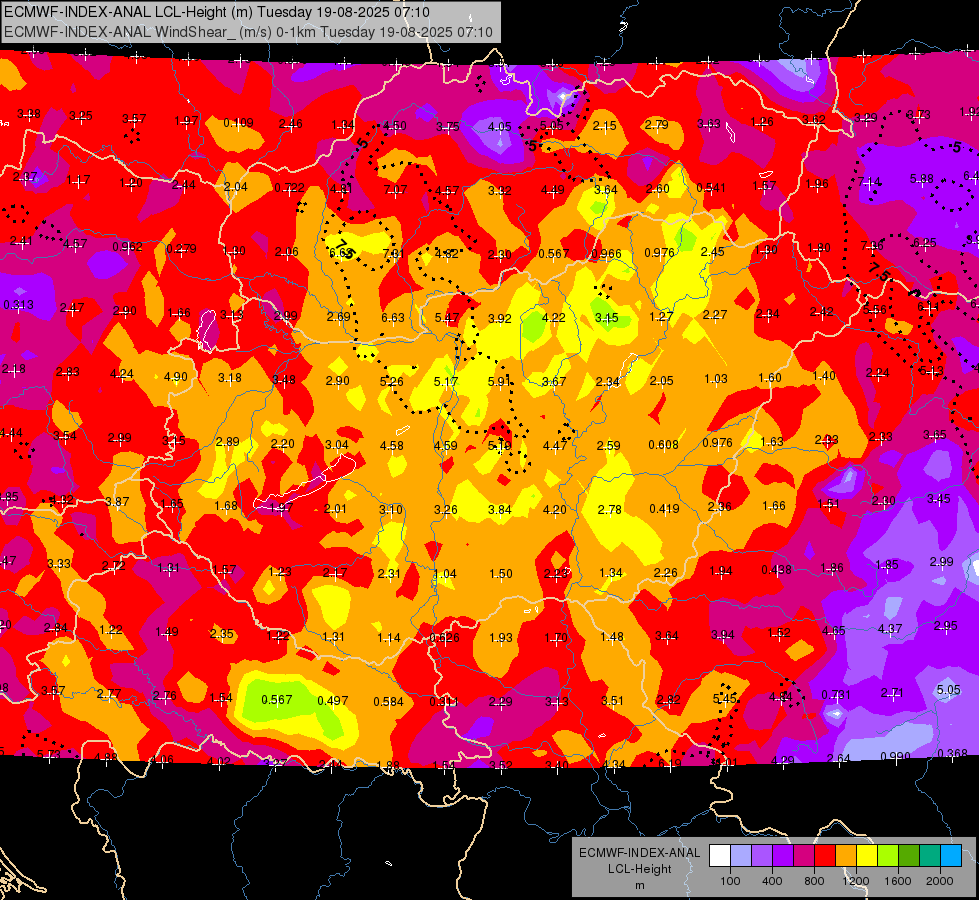The image size is (979, 900).
Task: Choose the yellow legend swatch after 1200
Action: point(867,856)
